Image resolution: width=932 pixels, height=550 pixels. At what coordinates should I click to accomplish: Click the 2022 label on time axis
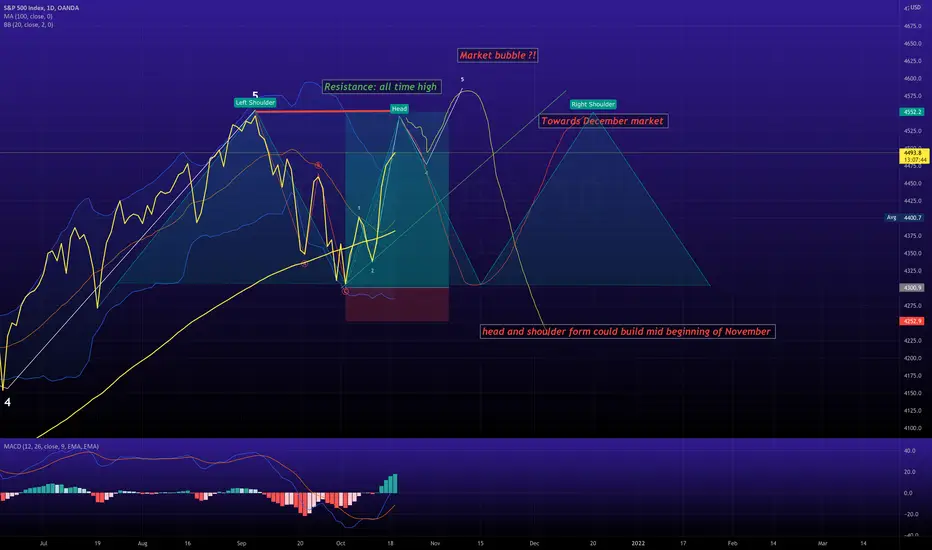638,543
